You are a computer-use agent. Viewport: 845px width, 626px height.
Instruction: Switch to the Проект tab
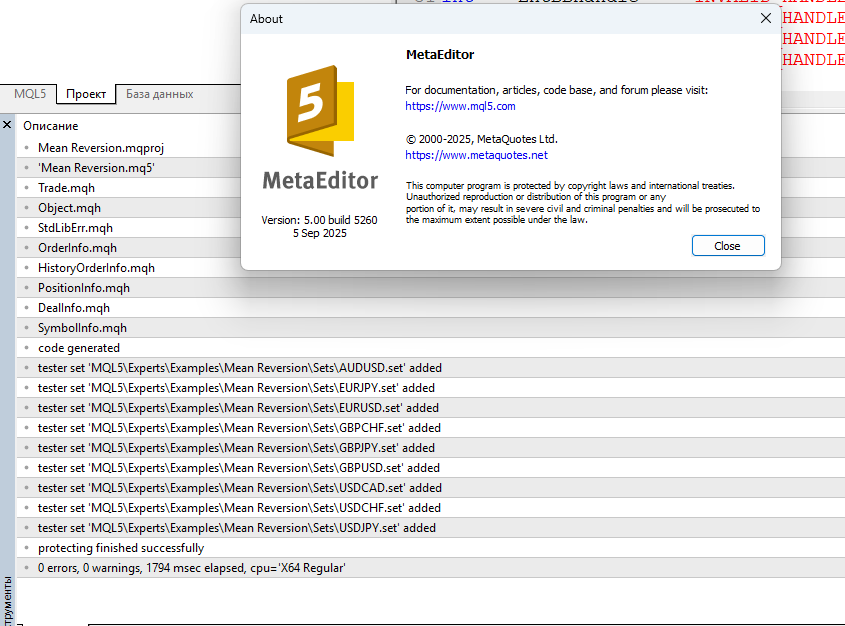pos(86,94)
